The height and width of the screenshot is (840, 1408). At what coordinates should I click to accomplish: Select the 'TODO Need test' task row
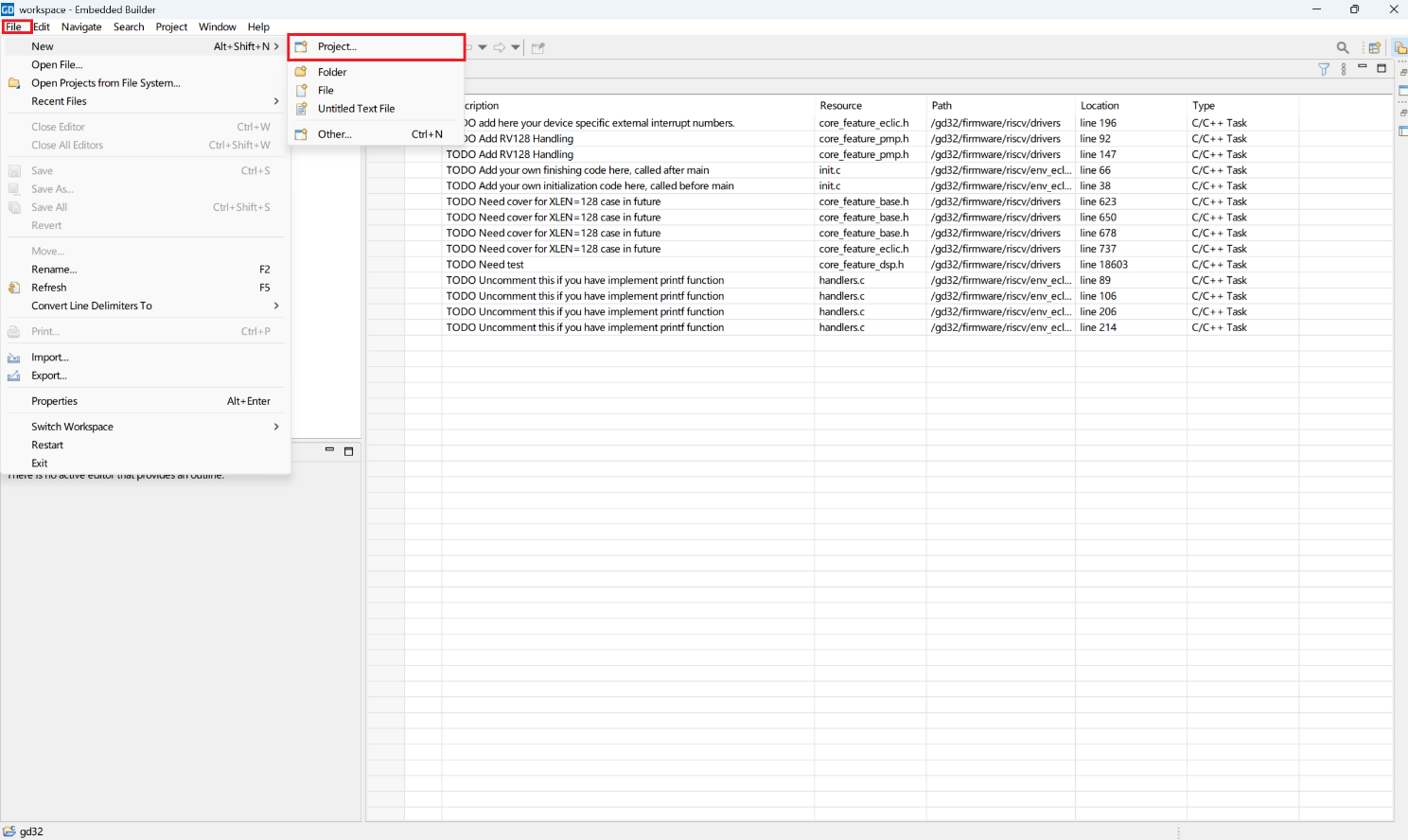tap(485, 265)
